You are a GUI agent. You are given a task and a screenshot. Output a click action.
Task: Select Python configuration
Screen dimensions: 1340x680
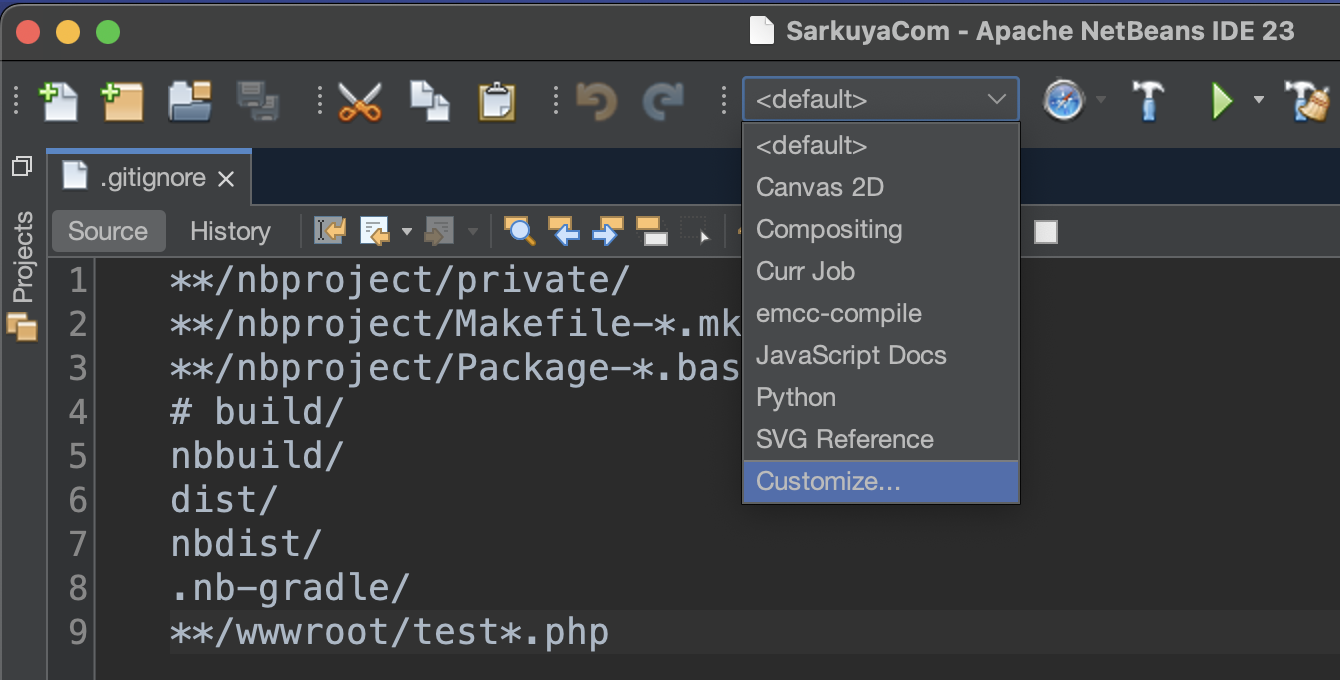coord(881,397)
